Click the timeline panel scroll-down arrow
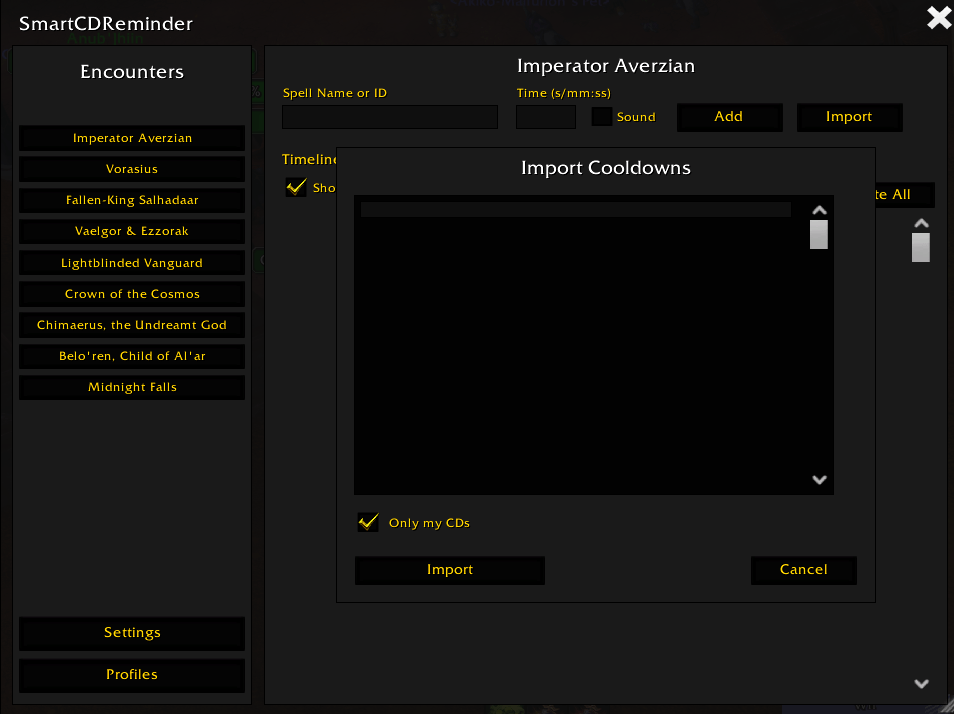Image resolution: width=954 pixels, height=714 pixels. coord(921,684)
